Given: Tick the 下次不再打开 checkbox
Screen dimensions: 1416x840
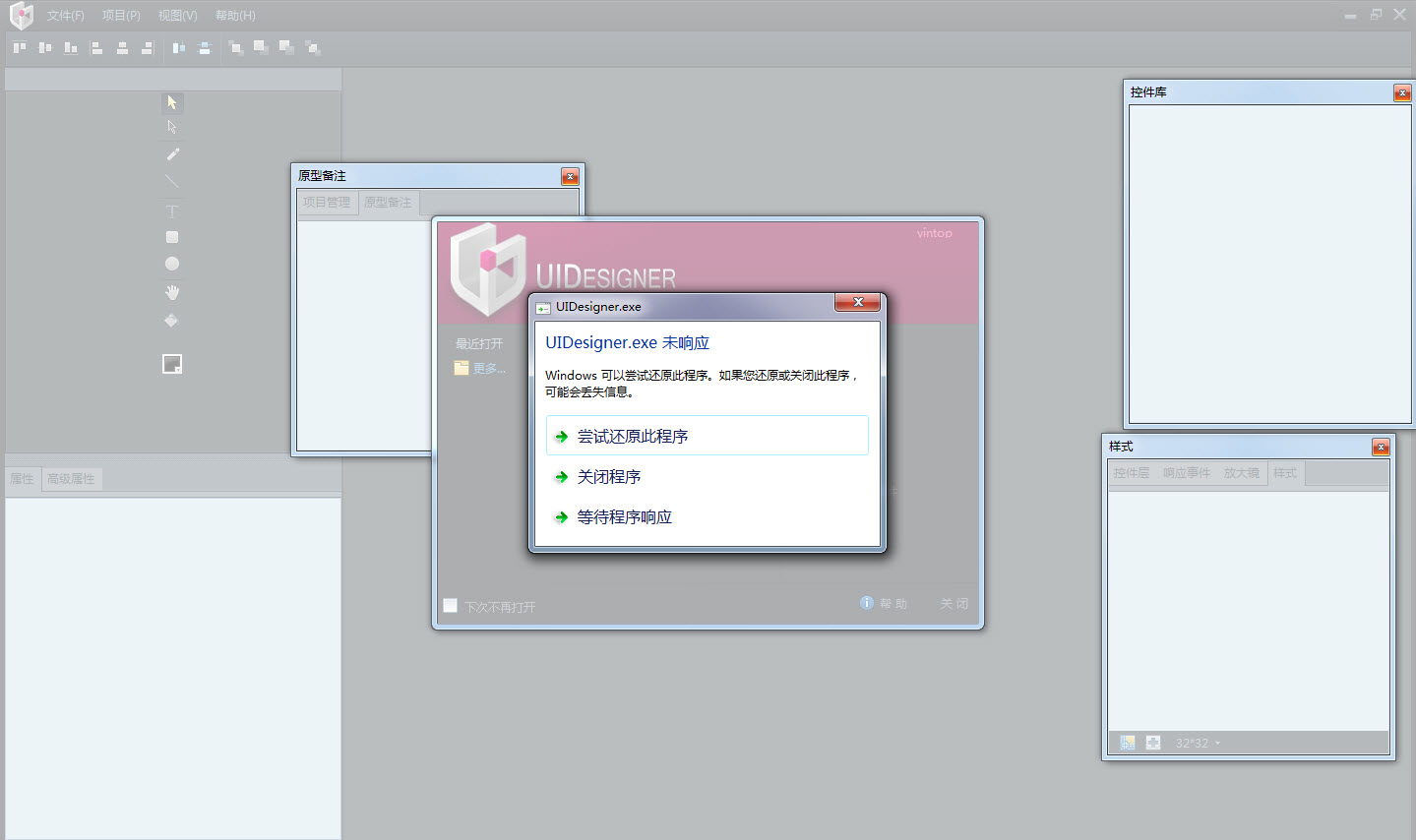Looking at the screenshot, I should coord(451,606).
